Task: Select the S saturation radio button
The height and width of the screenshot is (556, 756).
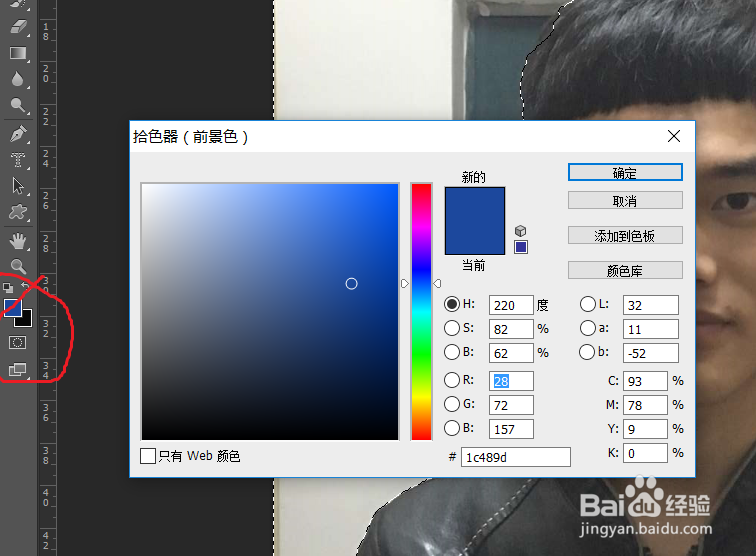Action: point(452,328)
